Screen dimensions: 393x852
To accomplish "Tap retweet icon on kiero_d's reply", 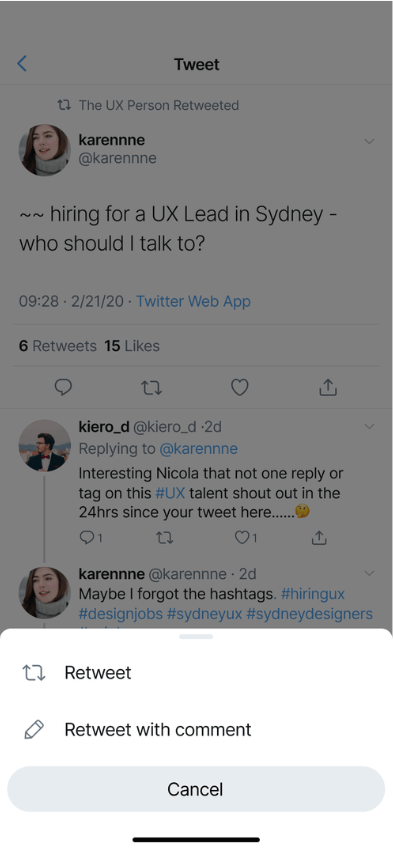I will coord(165,538).
